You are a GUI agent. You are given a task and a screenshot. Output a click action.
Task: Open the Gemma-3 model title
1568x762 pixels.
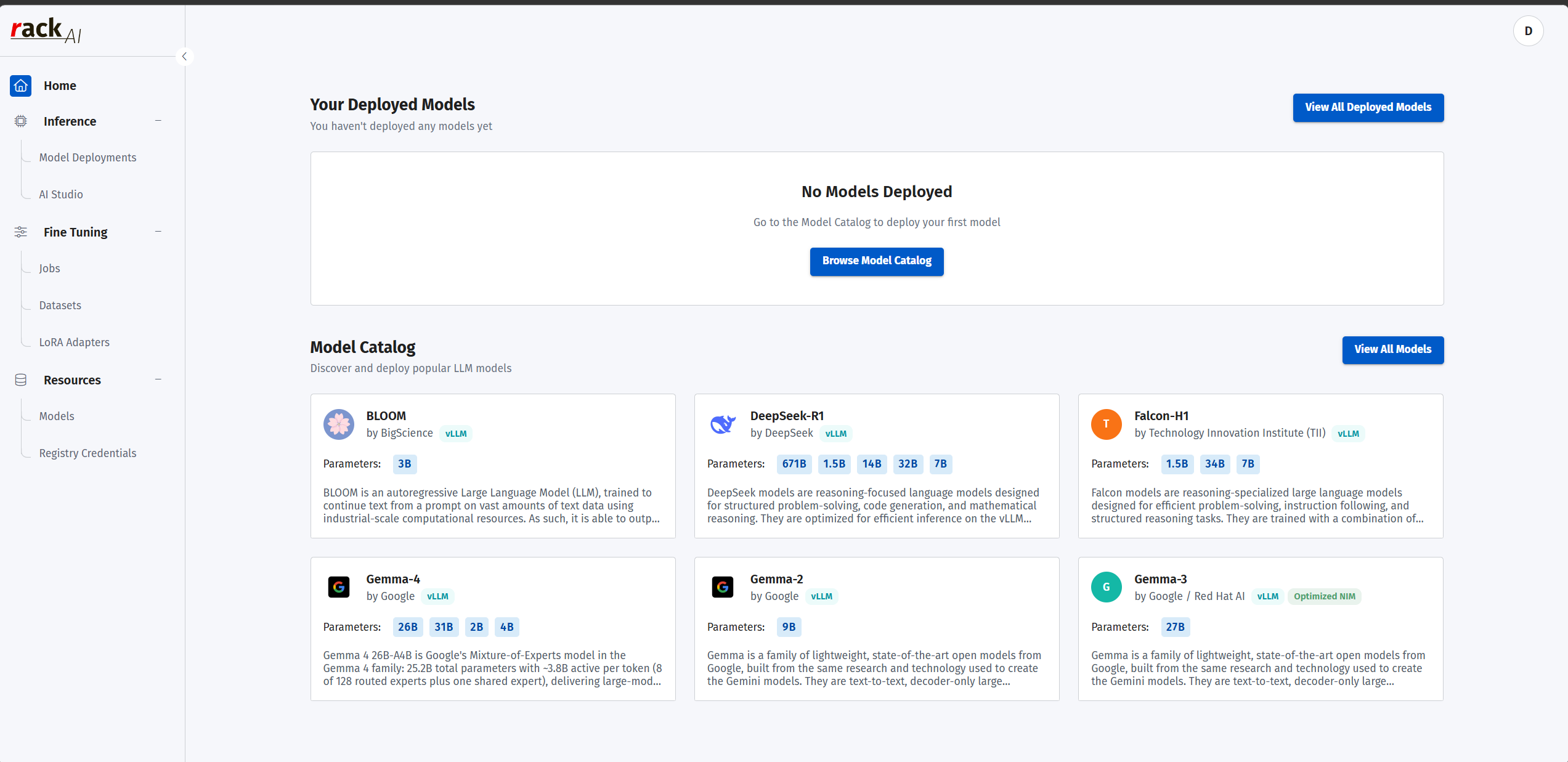click(1160, 579)
